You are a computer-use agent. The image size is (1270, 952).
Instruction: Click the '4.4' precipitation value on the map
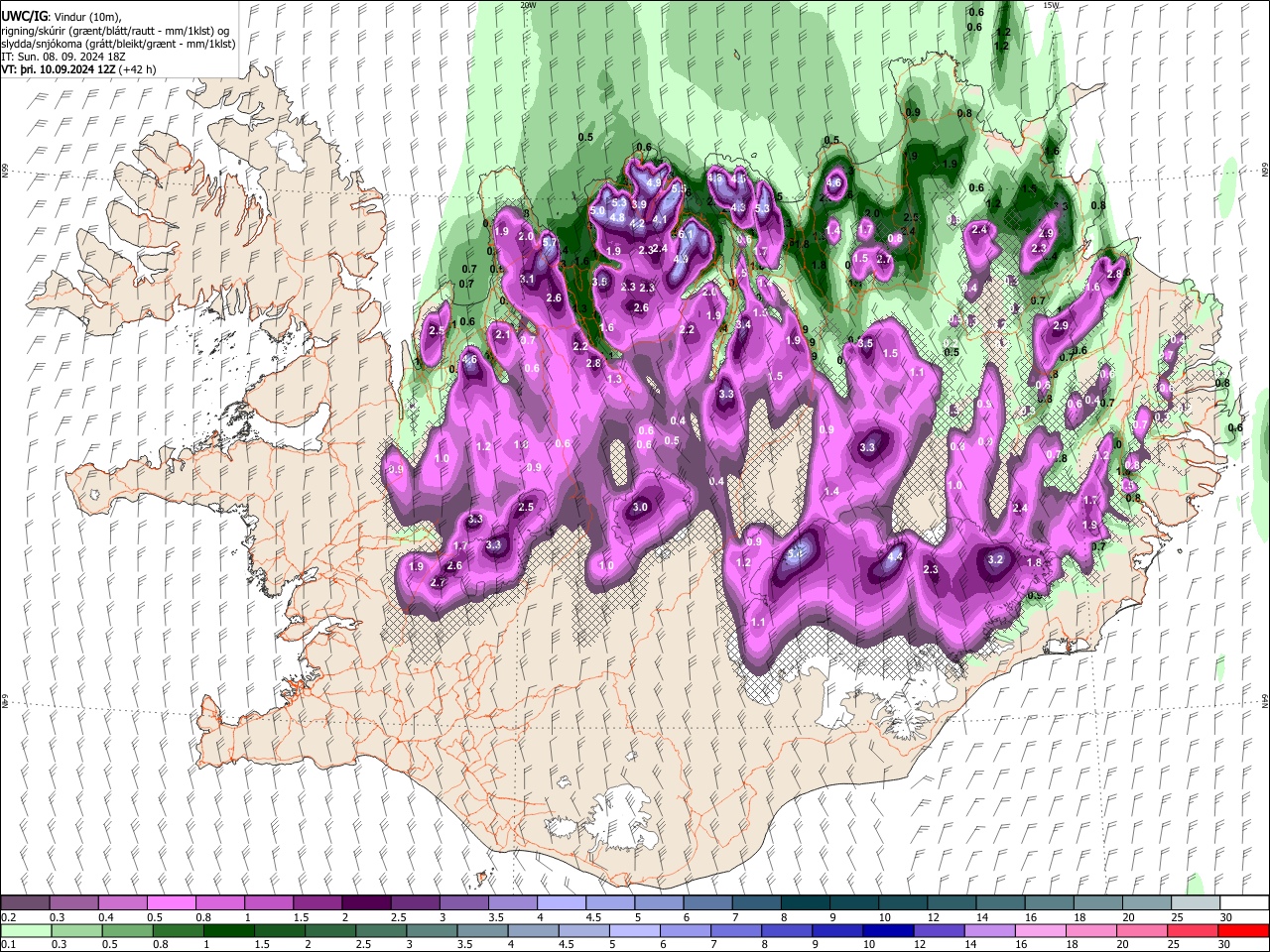click(x=895, y=557)
